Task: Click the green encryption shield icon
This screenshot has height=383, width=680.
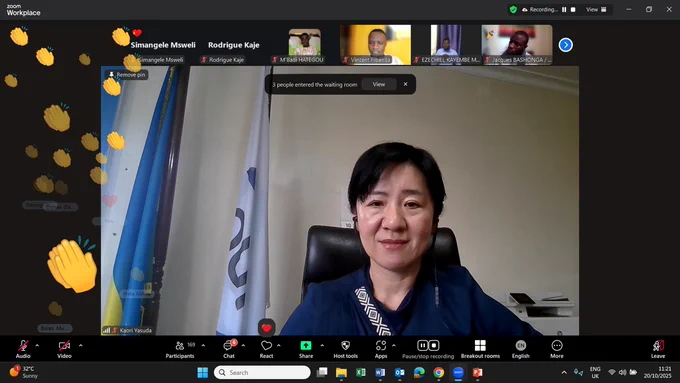Action: point(513,9)
